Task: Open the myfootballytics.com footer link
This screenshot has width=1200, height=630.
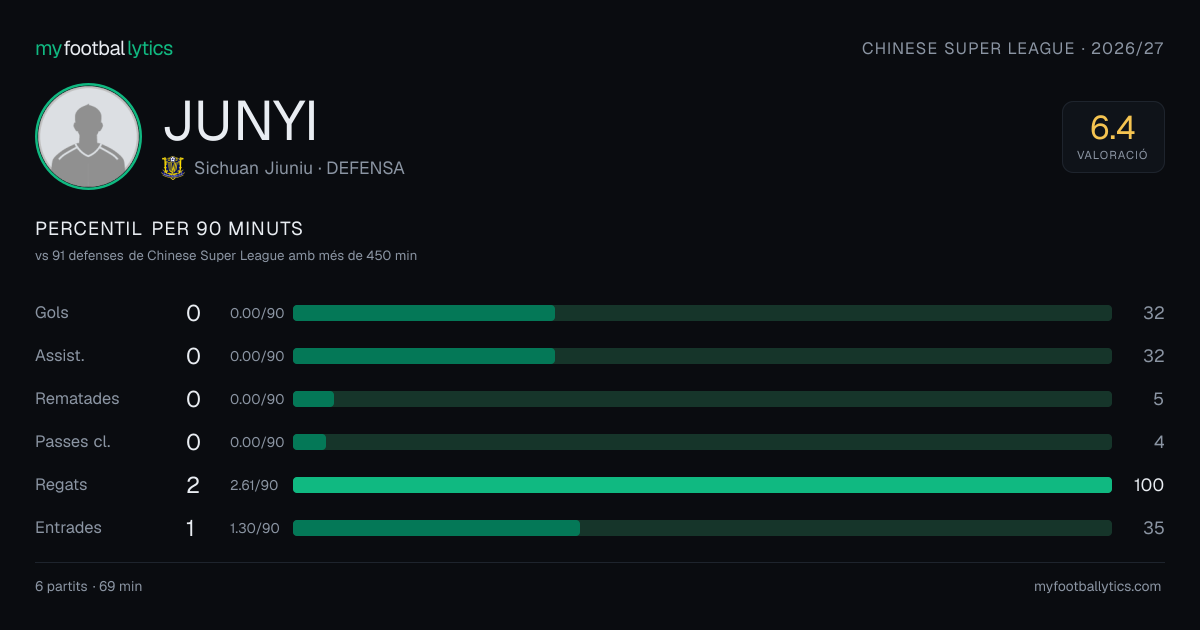Action: click(1097, 587)
